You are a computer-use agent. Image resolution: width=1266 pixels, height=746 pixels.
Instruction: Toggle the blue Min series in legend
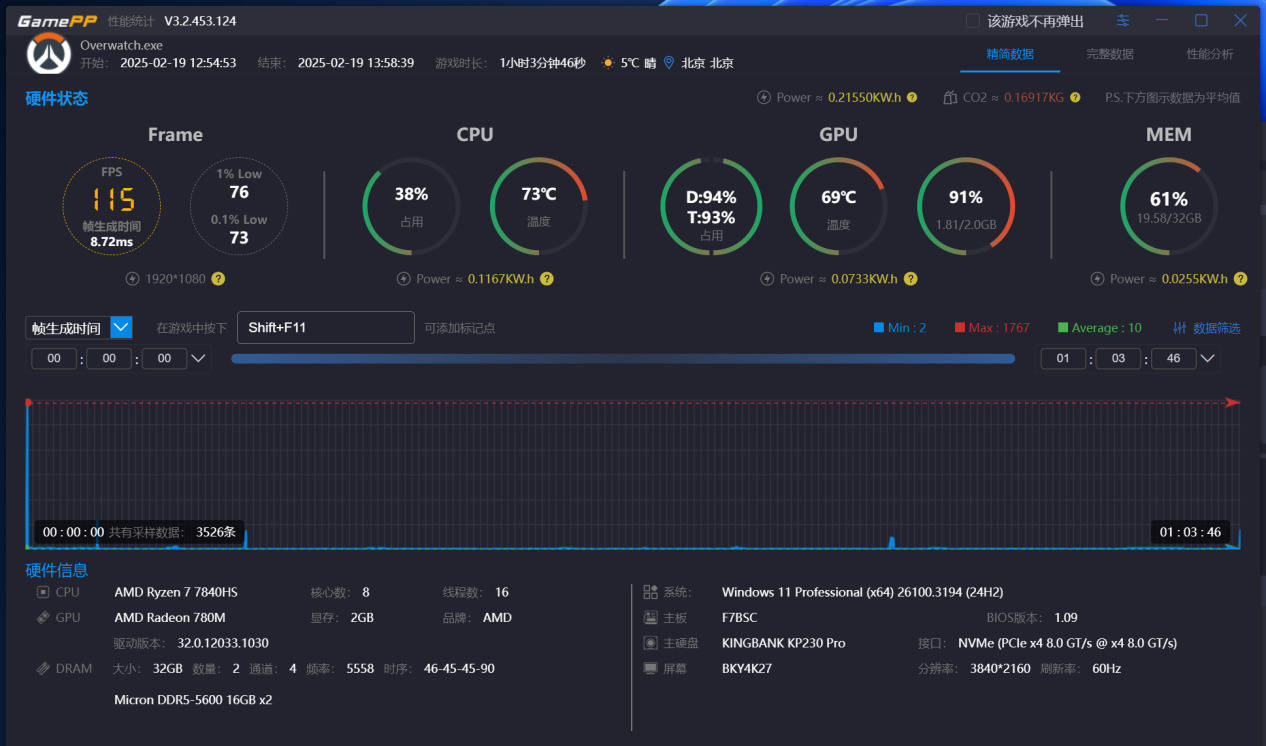pyautogui.click(x=900, y=328)
